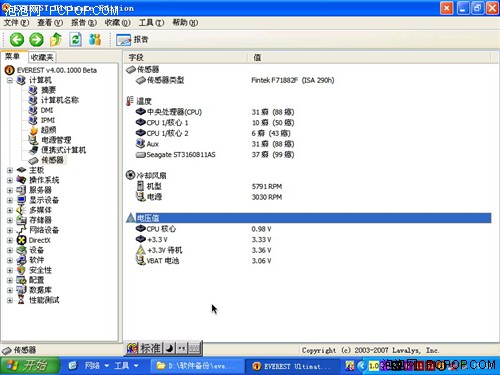This screenshot has height=375, width=500.
Task: Click the 值 column header
Action: [x=369, y=58]
